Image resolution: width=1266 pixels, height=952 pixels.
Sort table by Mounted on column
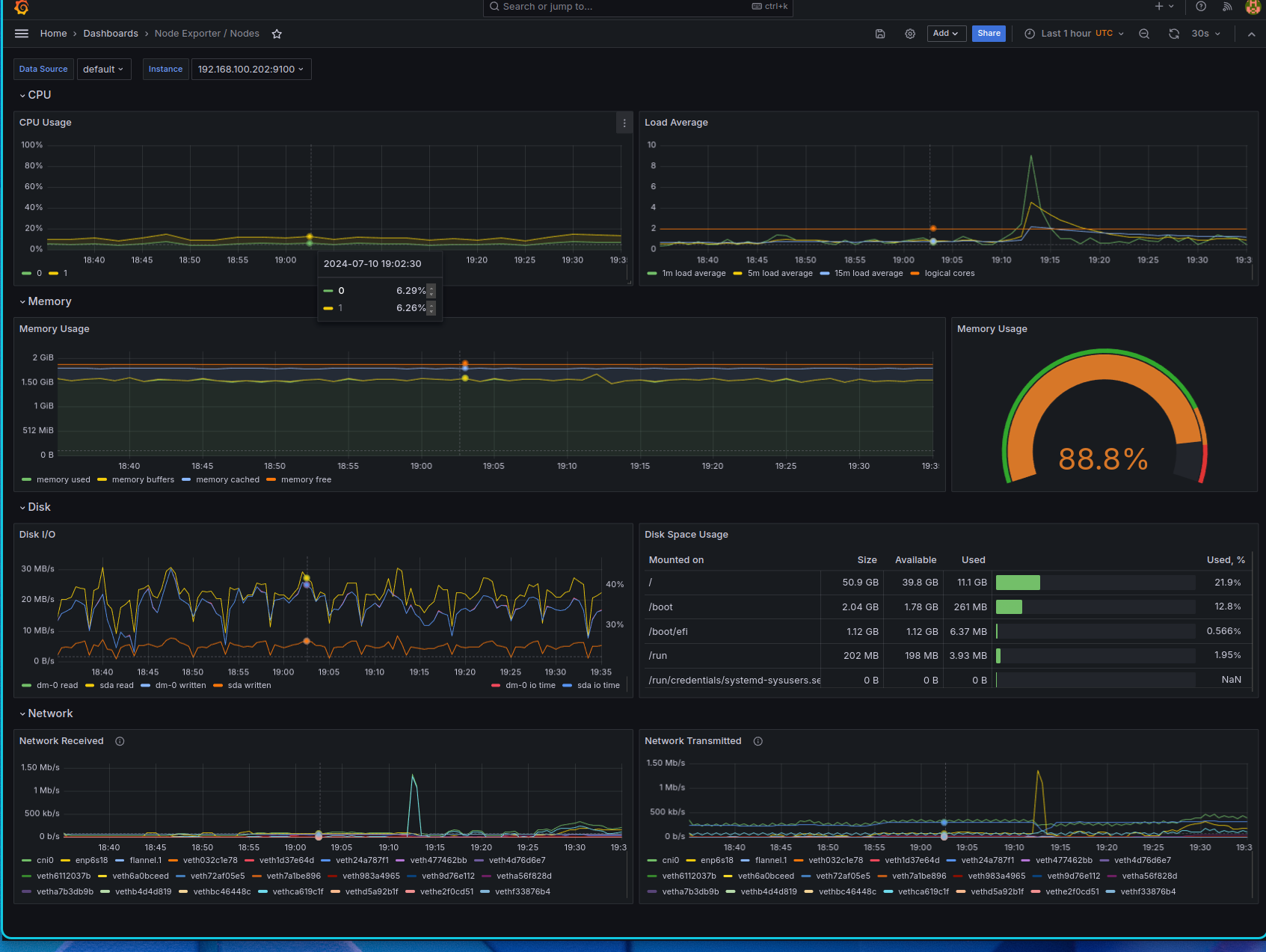676,560
